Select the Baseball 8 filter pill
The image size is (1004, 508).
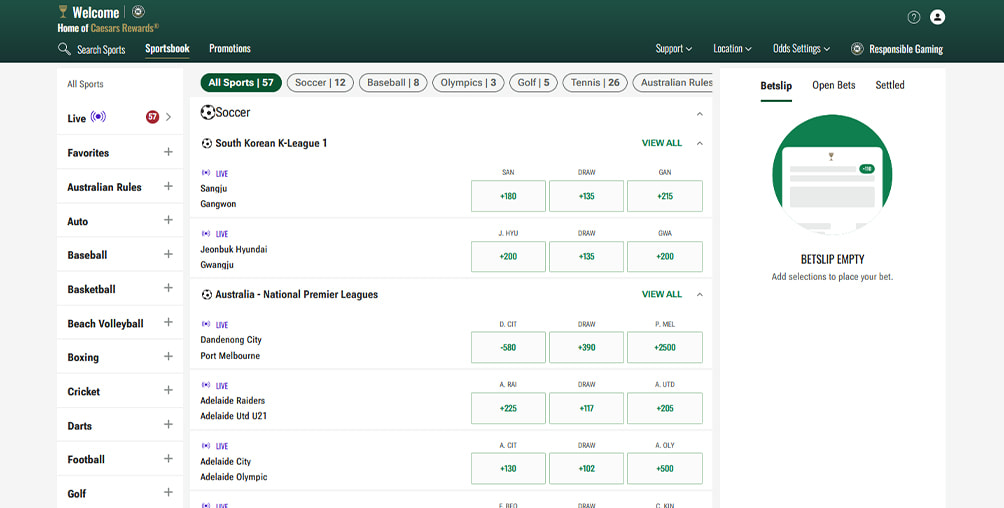pos(393,83)
